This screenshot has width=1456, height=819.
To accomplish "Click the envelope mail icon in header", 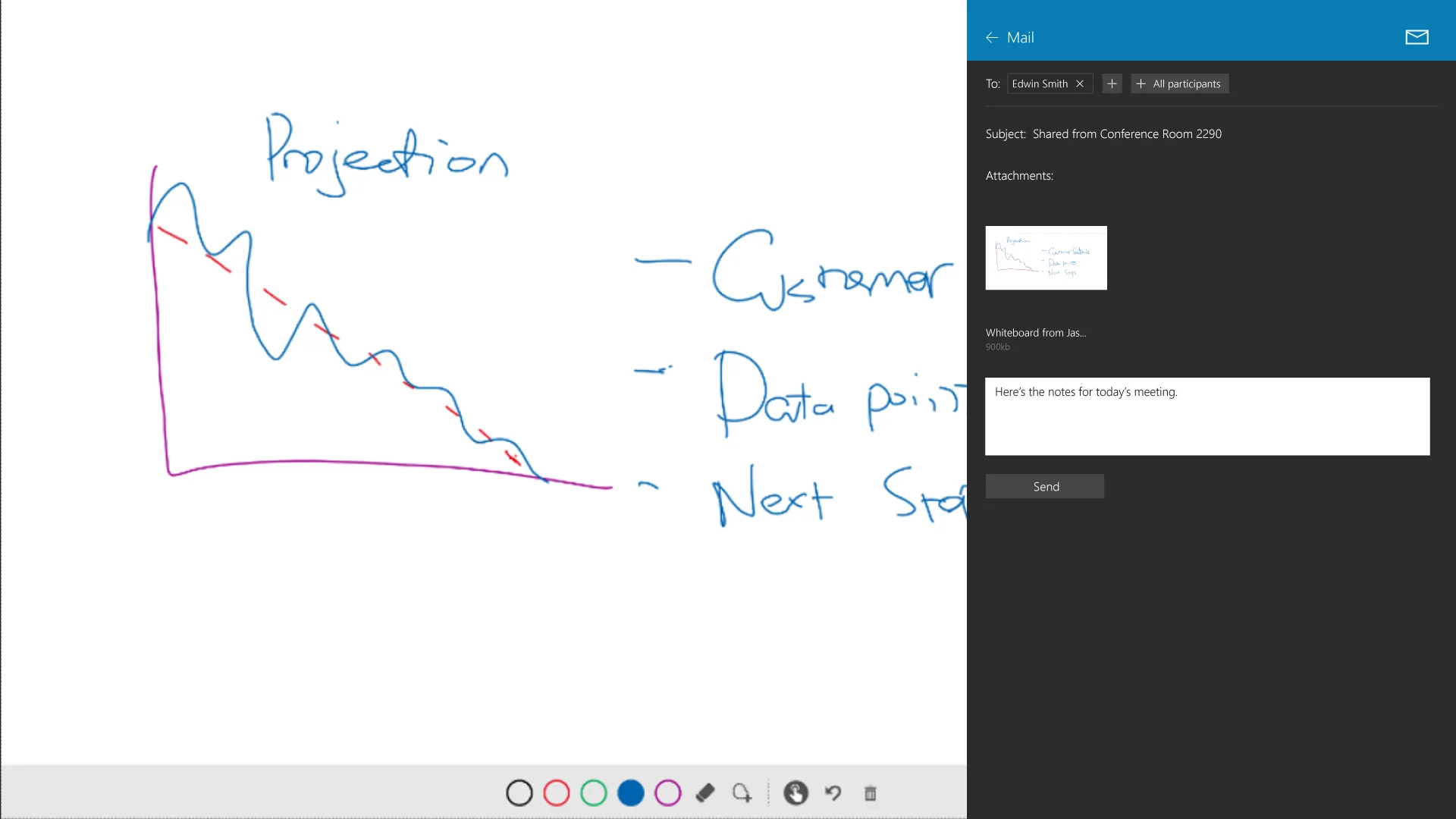I will pos(1417,37).
